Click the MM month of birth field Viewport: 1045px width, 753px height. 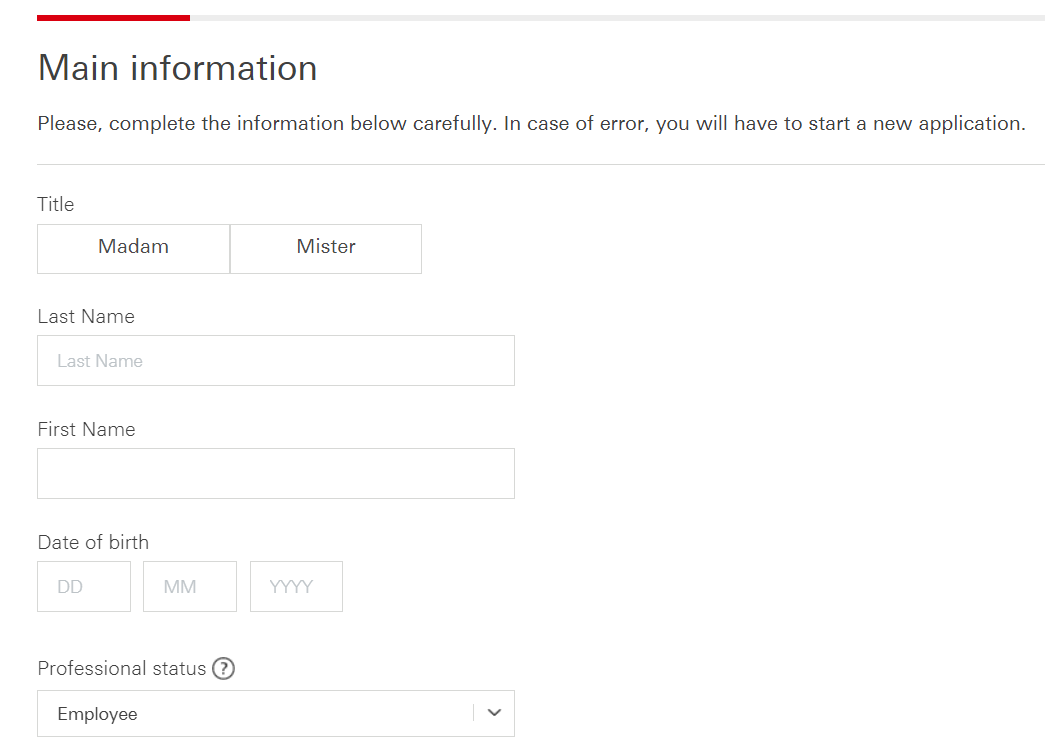(190, 586)
